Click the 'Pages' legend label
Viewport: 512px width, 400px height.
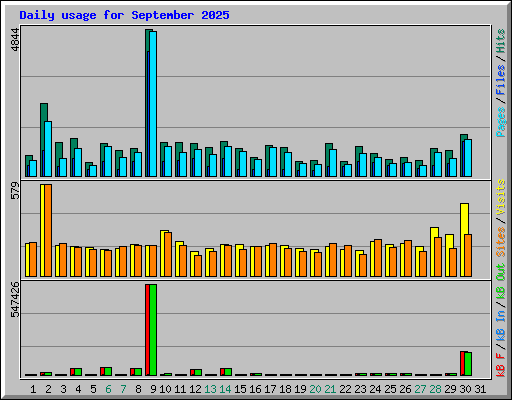(x=501, y=122)
